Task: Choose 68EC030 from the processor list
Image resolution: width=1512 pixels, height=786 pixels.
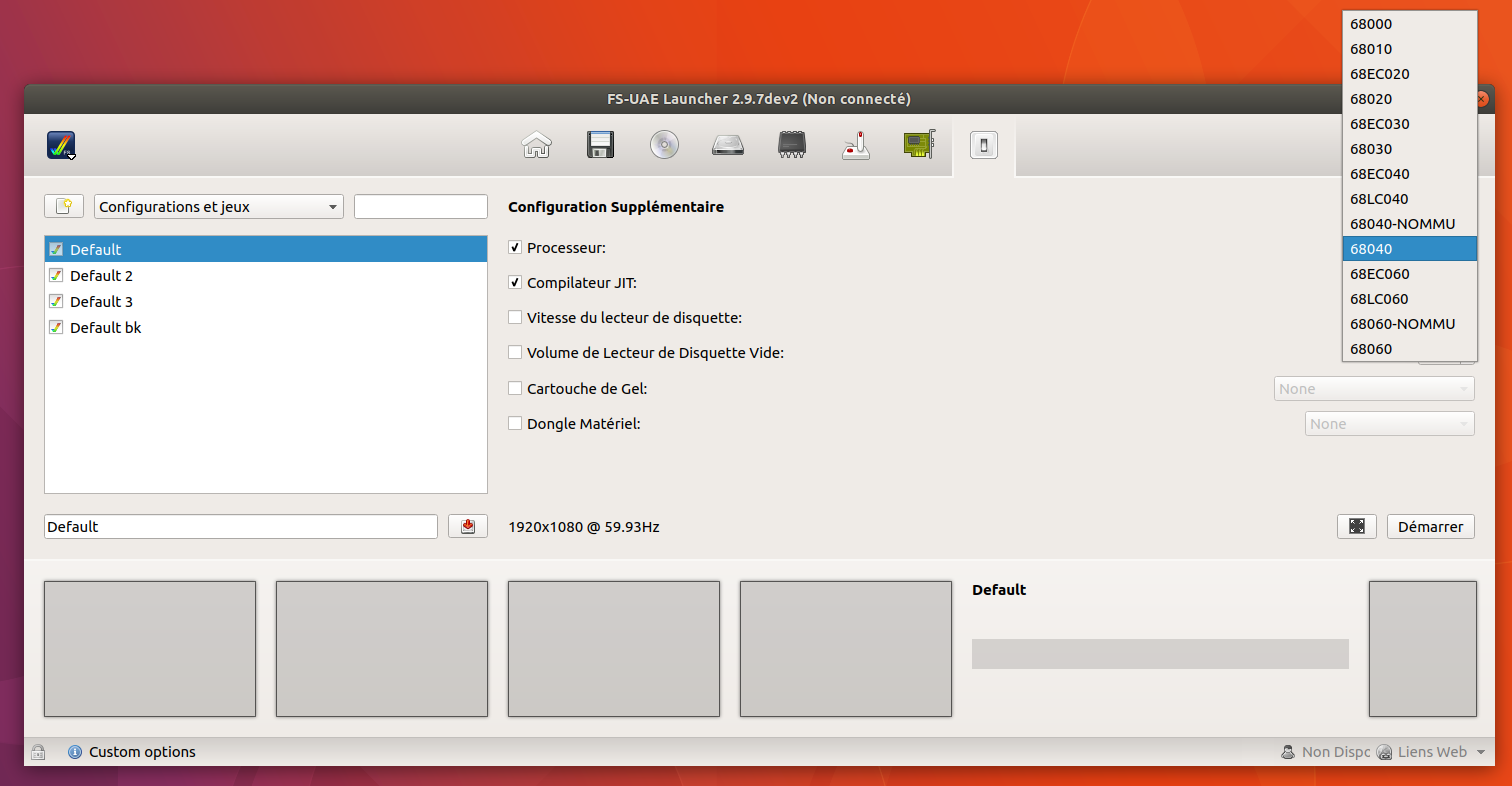Action: pyautogui.click(x=1410, y=124)
